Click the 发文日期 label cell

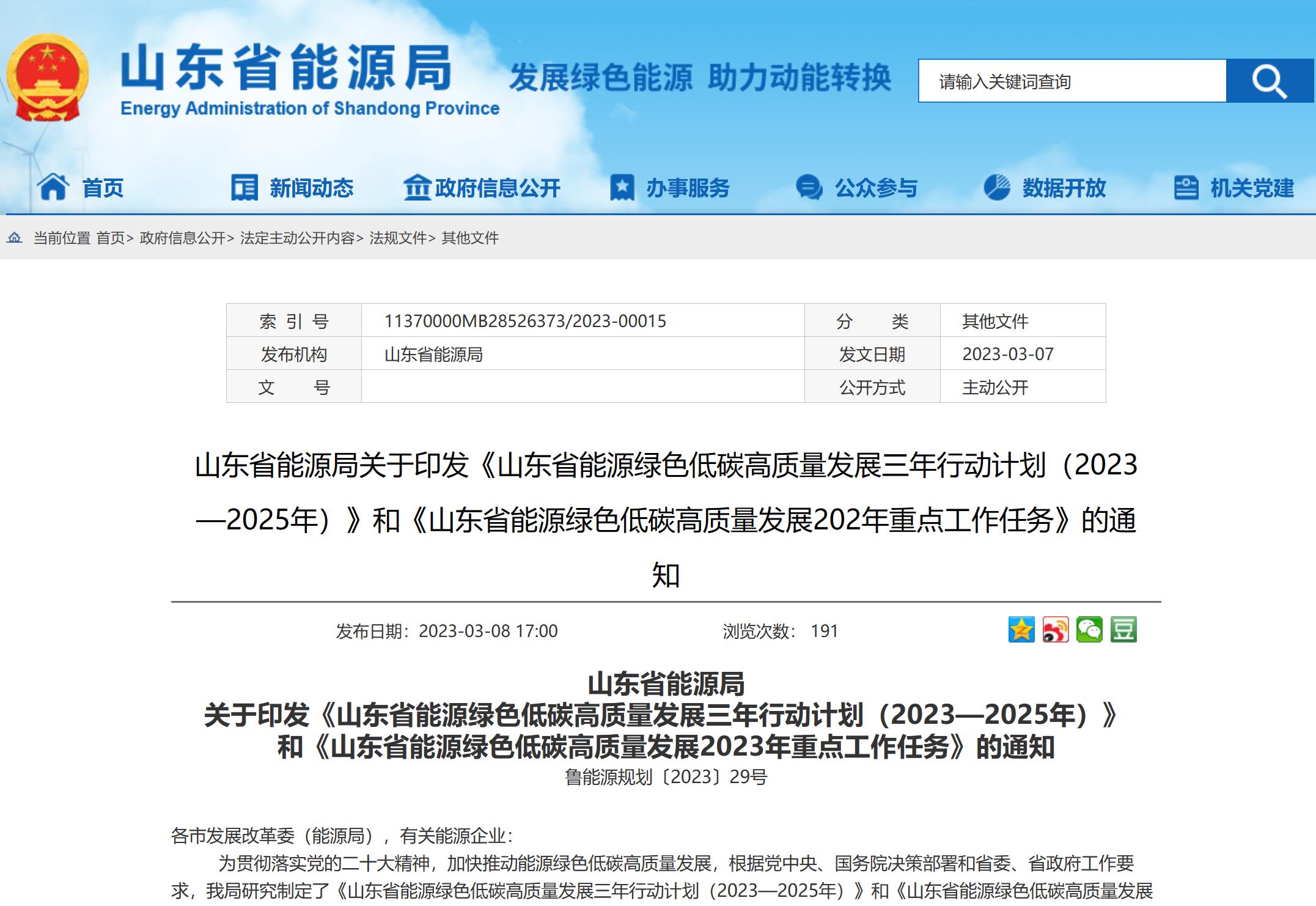[x=872, y=353]
